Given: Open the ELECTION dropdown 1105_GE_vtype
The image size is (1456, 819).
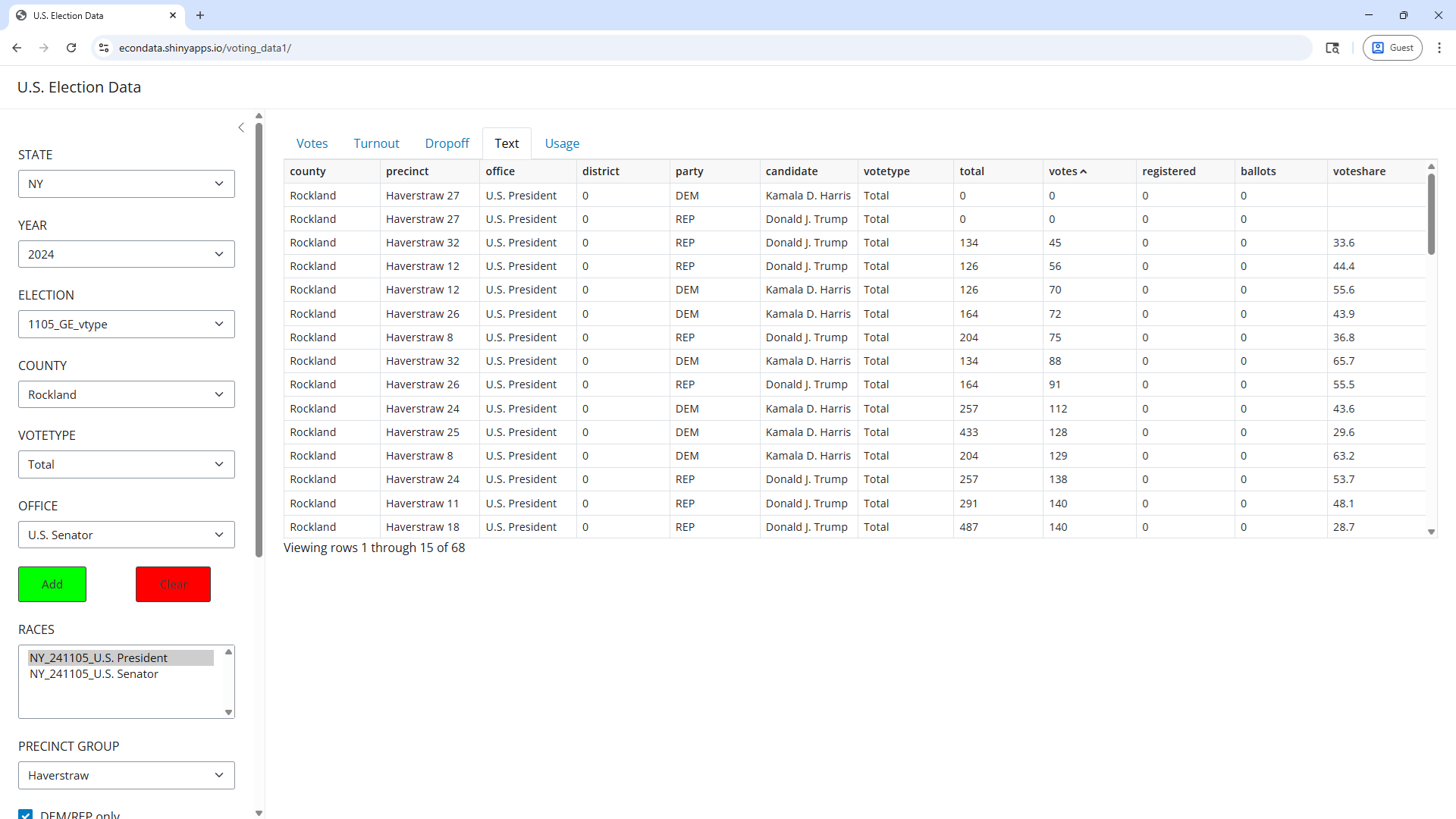Looking at the screenshot, I should coord(126,324).
